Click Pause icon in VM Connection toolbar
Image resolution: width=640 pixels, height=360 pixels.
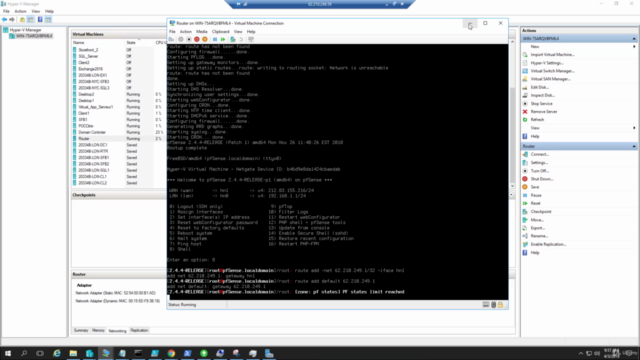pyautogui.click(x=215, y=39)
